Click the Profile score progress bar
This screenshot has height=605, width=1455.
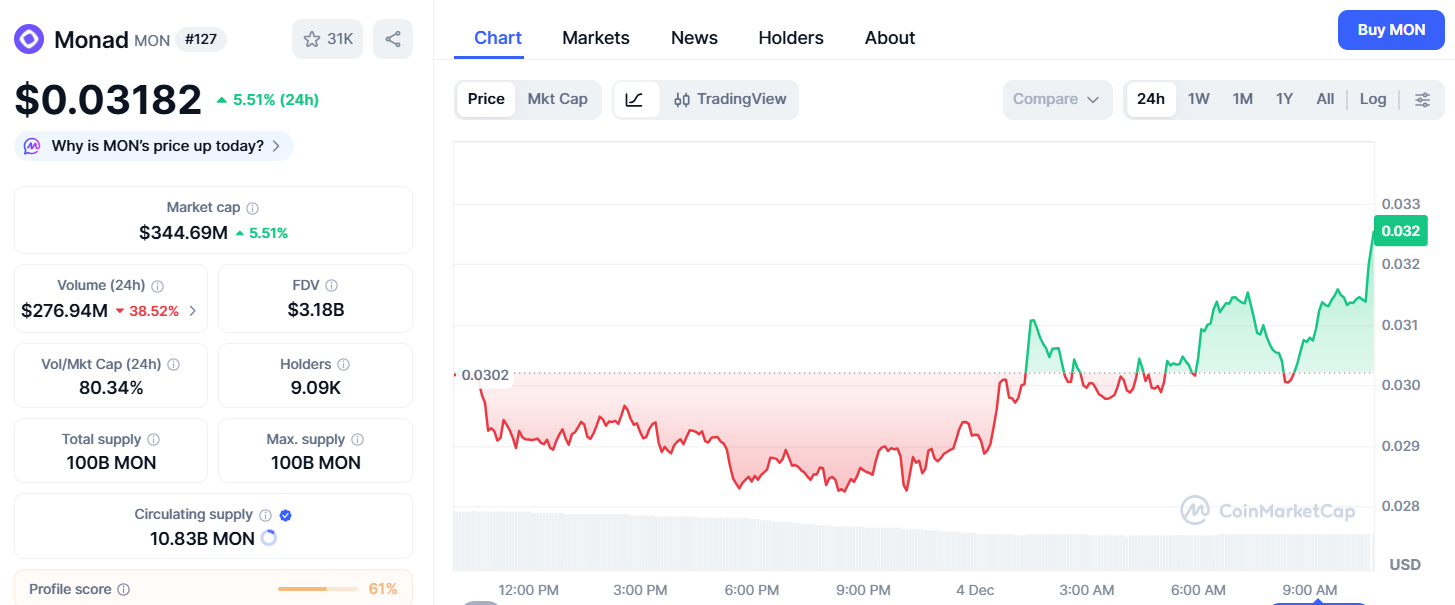tap(317, 589)
